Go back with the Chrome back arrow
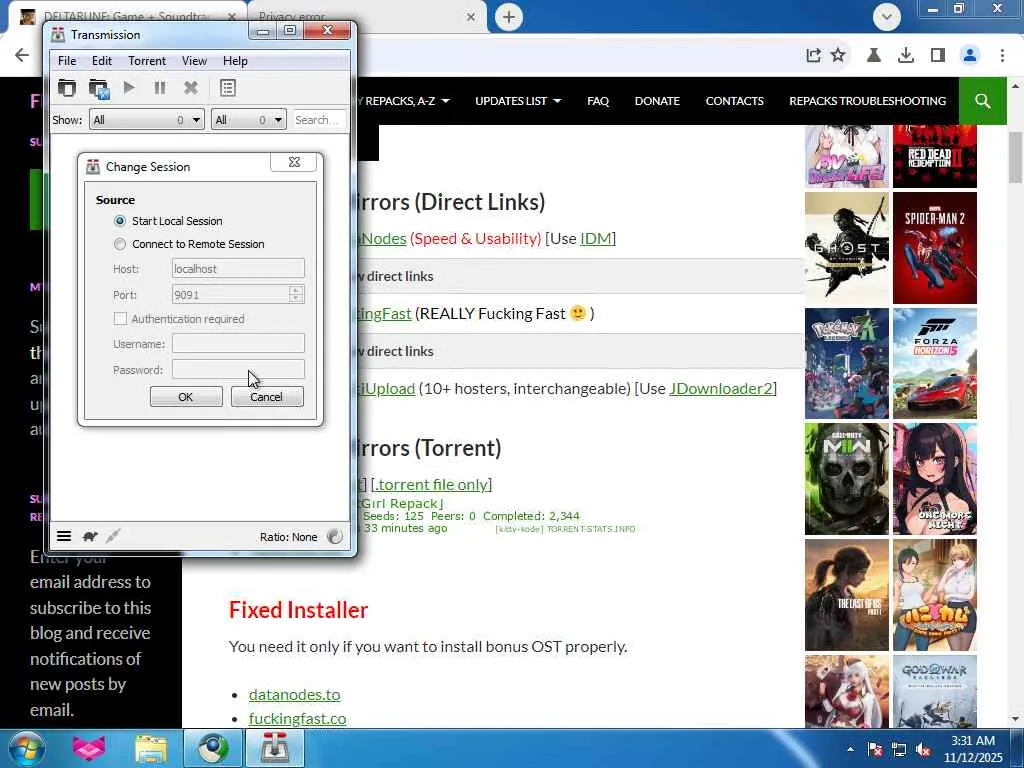Screen dimensions: 1024x768 click(x=22, y=55)
